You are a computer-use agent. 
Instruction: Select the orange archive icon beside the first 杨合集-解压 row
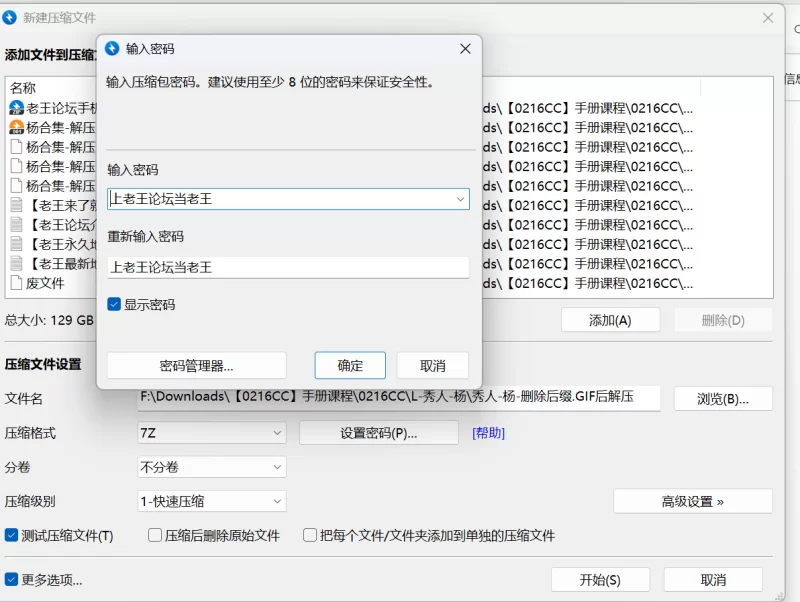tap(16, 127)
